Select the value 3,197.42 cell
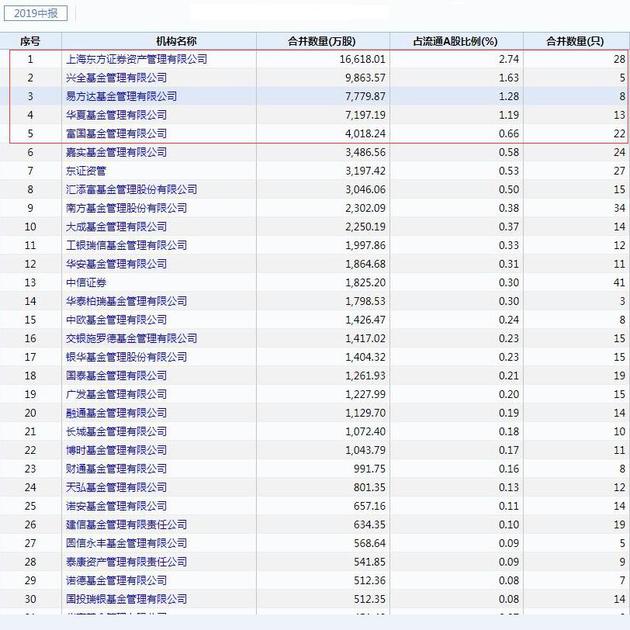The height and width of the screenshot is (630, 630). (365, 171)
